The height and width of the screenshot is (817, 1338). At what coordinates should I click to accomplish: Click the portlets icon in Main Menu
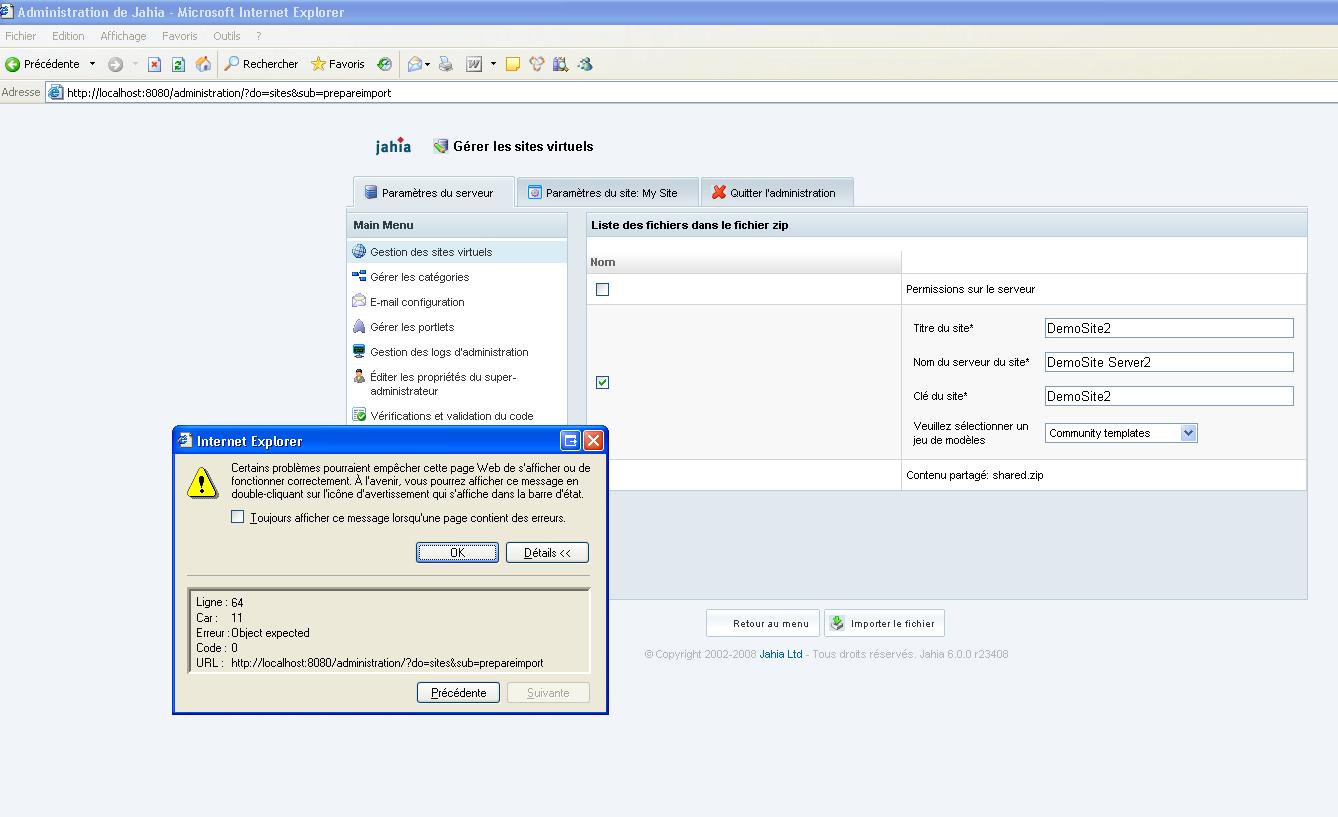click(x=359, y=326)
